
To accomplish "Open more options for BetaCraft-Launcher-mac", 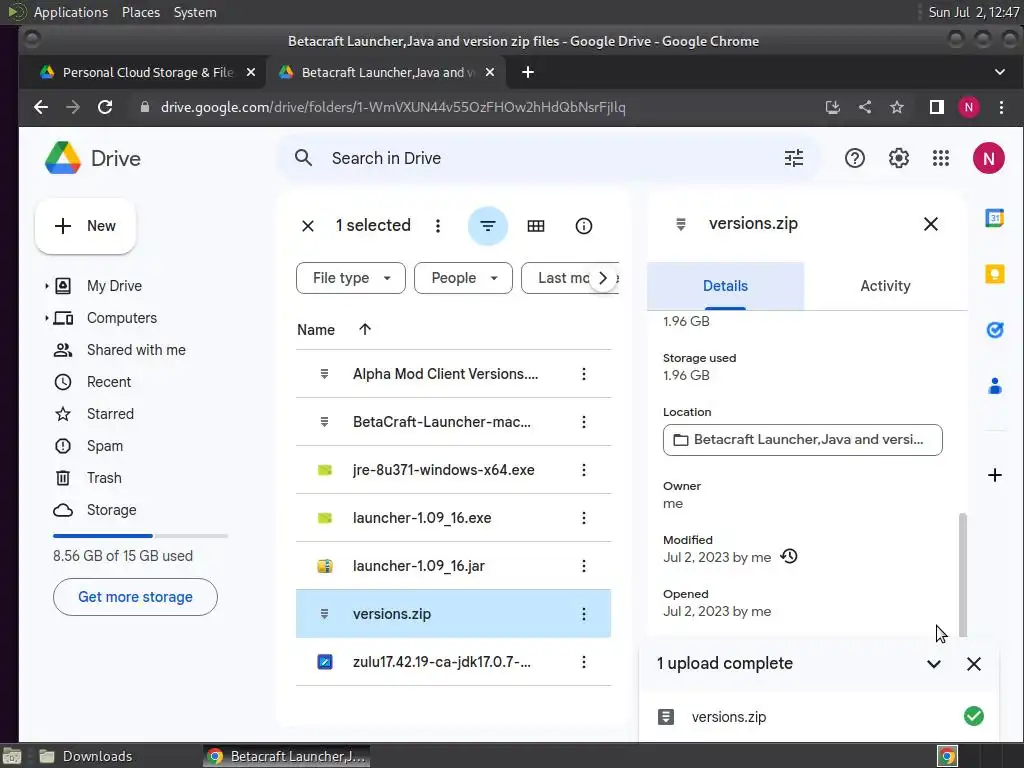I will 584,422.
